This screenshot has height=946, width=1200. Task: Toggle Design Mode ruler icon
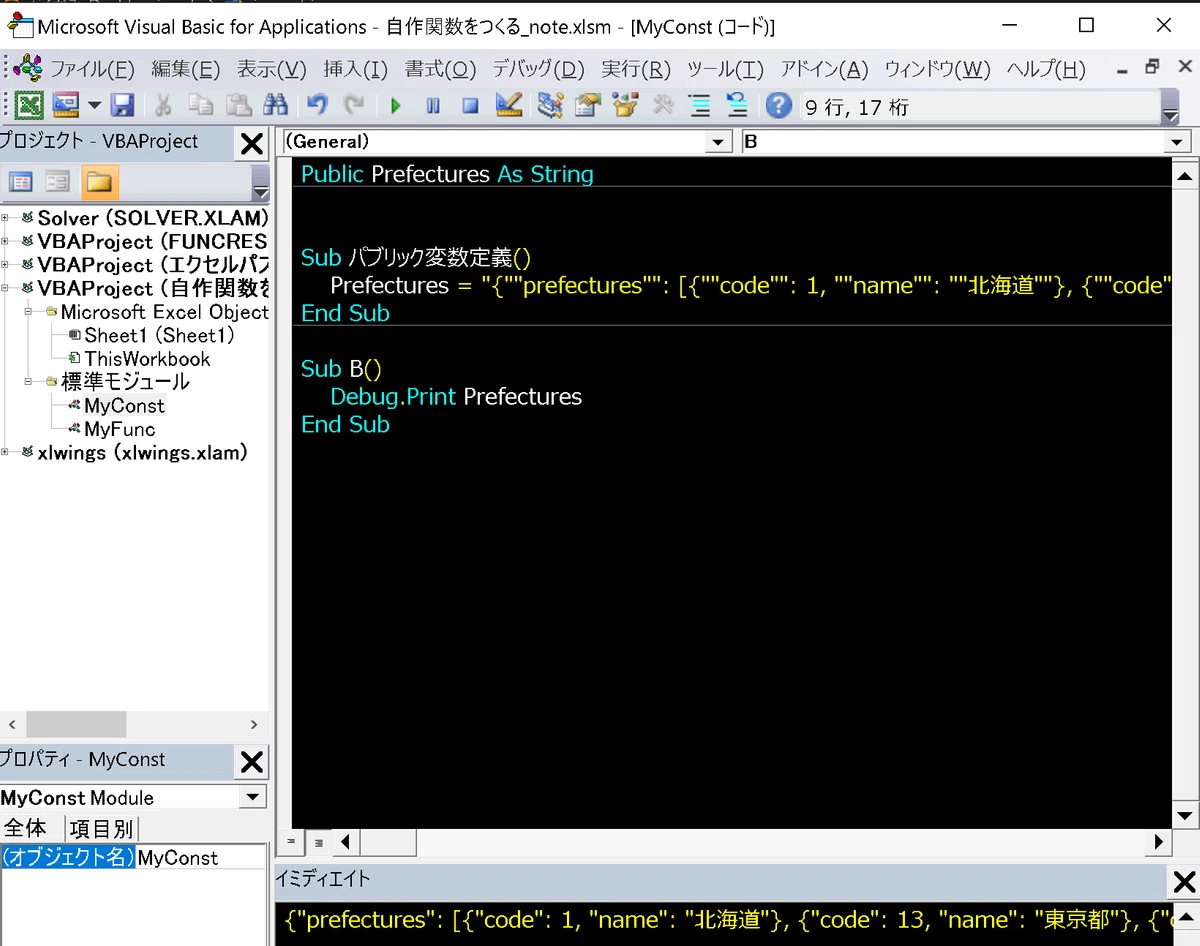coord(508,105)
